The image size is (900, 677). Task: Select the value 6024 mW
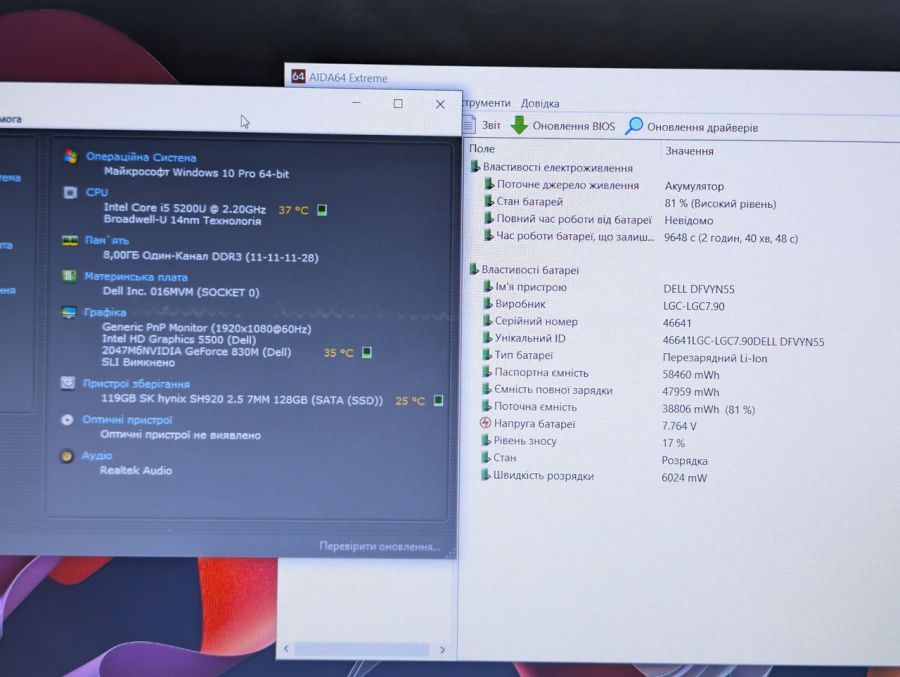pyautogui.click(x=684, y=478)
